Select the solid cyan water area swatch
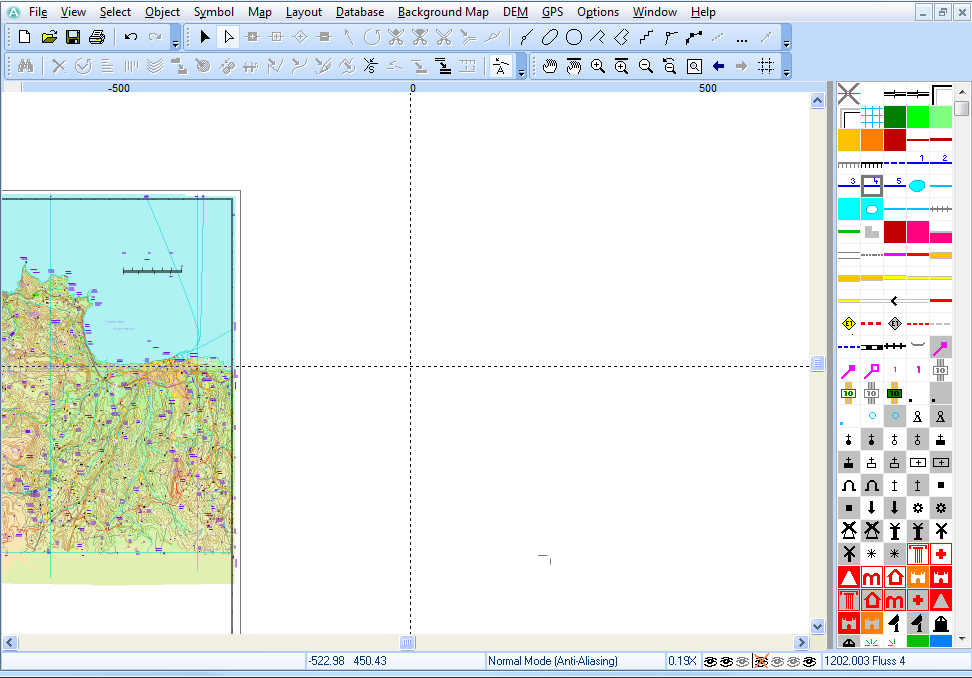This screenshot has width=972, height=678. tap(849, 209)
